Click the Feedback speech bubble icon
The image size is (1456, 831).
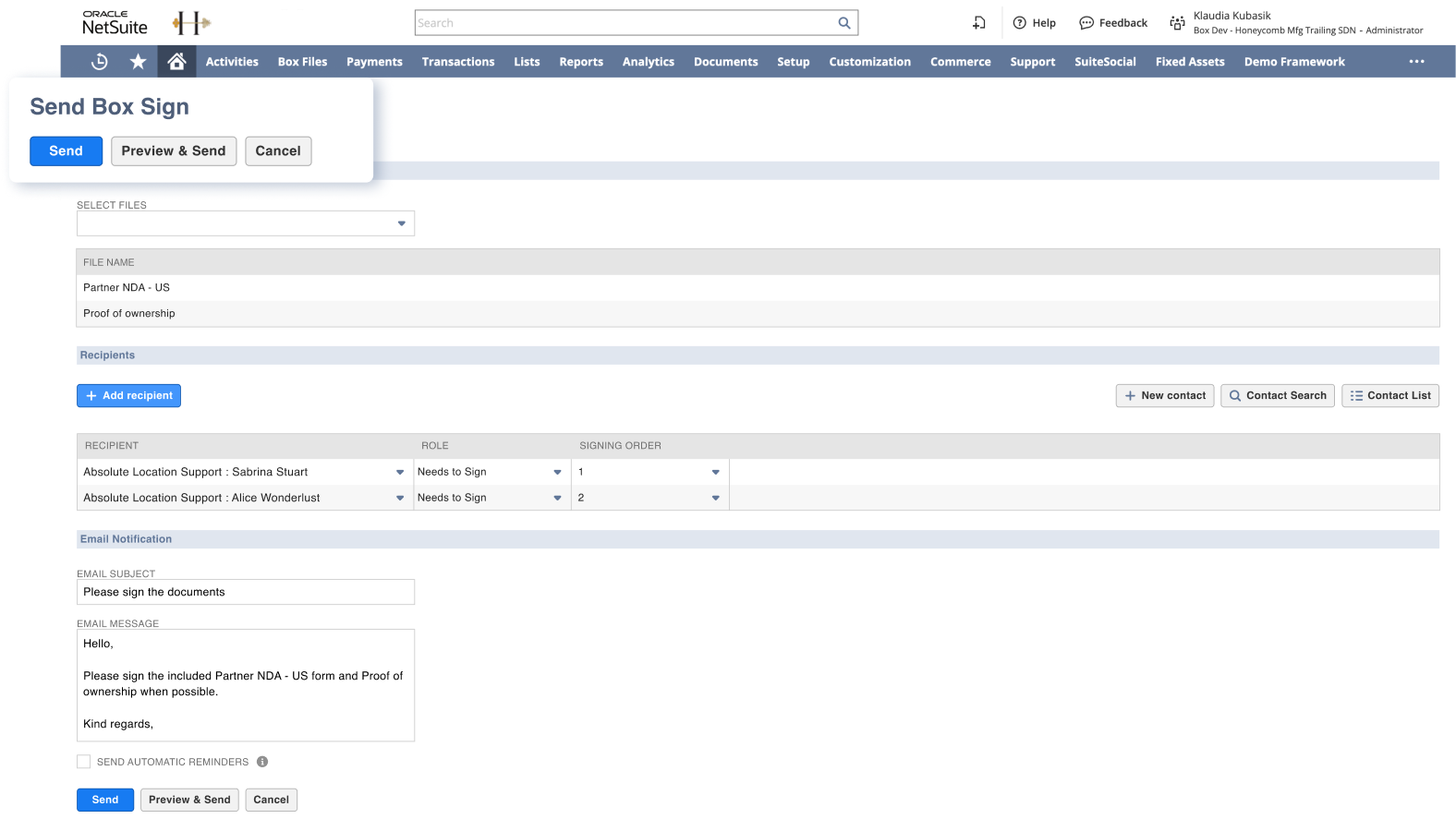[1086, 23]
